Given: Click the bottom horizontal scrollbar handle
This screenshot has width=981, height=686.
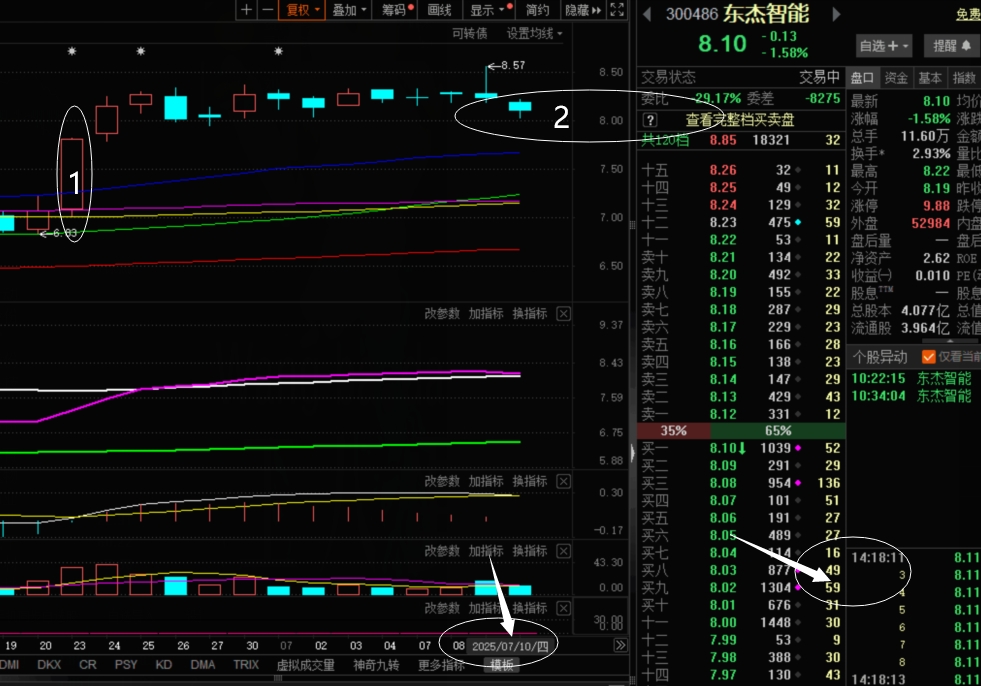Looking at the screenshot, I should 278,678.
